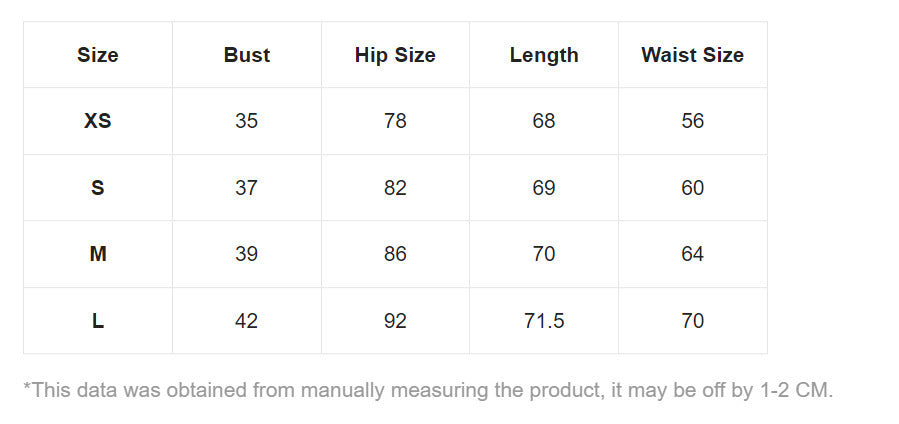Click the L waist size value 70
The width and height of the screenshot is (899, 424).
point(692,321)
